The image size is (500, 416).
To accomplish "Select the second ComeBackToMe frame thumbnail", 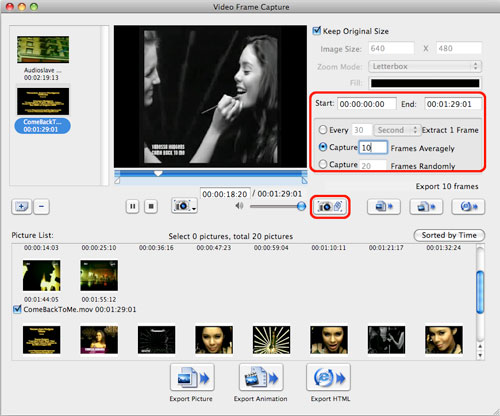I will (x=99, y=340).
